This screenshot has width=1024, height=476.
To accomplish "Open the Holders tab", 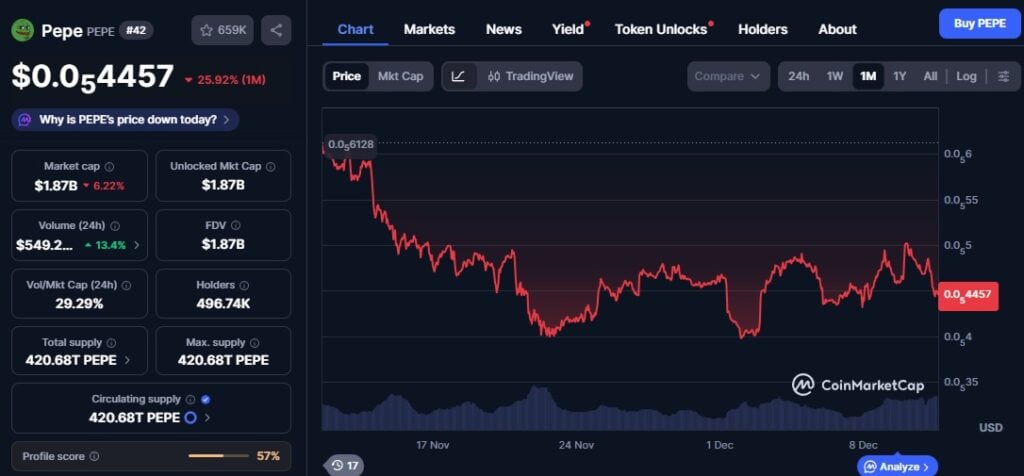I will [x=762, y=29].
